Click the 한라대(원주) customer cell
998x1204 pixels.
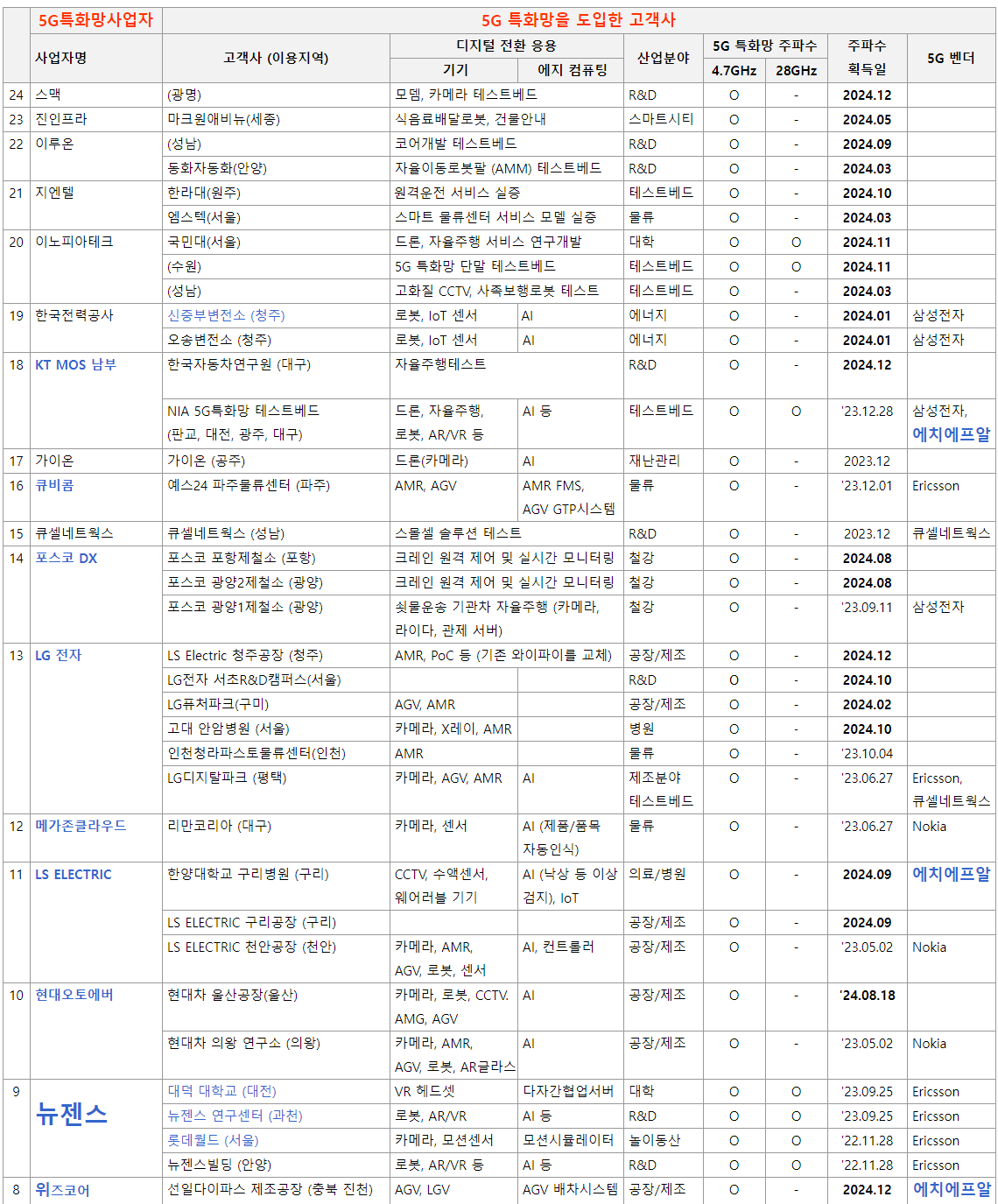tap(276, 193)
